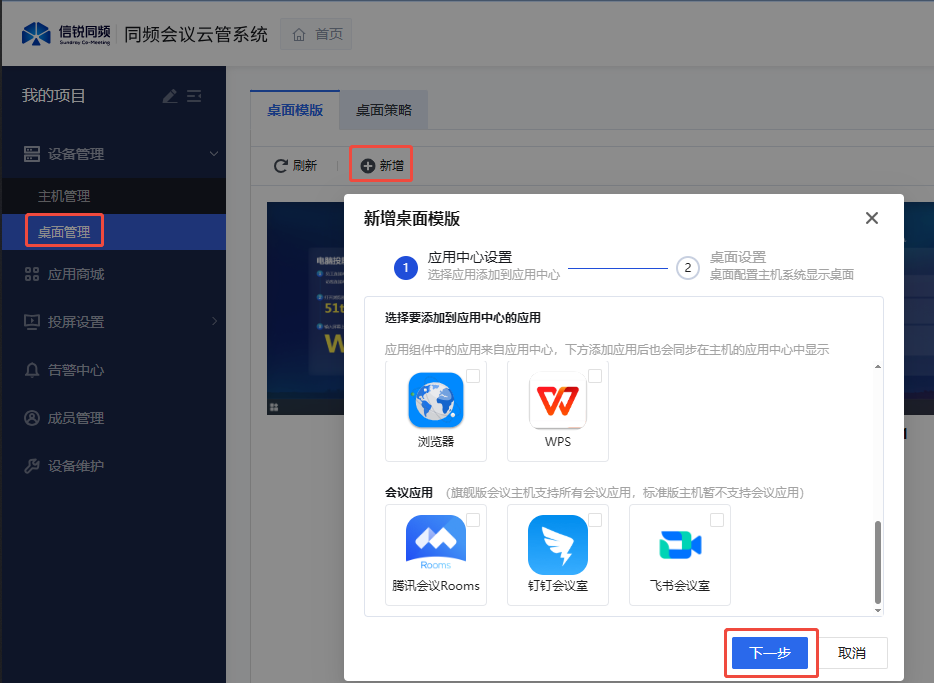
Task: Click the 钉钉会议室 app icon
Action: point(558,545)
